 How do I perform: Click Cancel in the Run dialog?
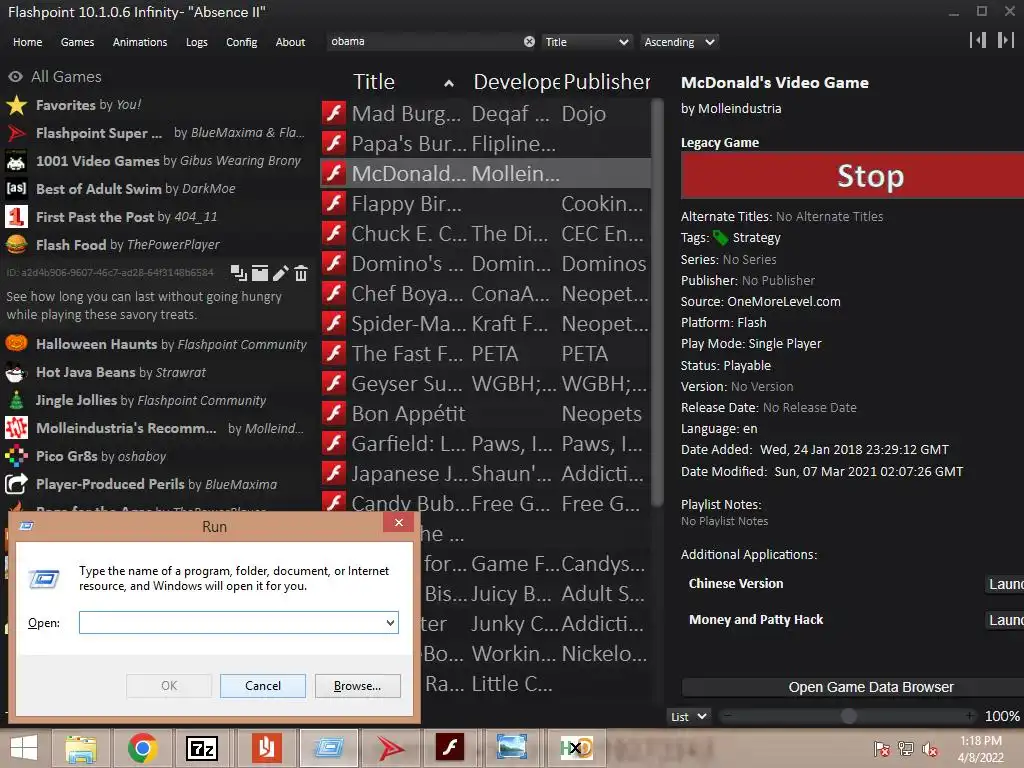pyautogui.click(x=263, y=686)
